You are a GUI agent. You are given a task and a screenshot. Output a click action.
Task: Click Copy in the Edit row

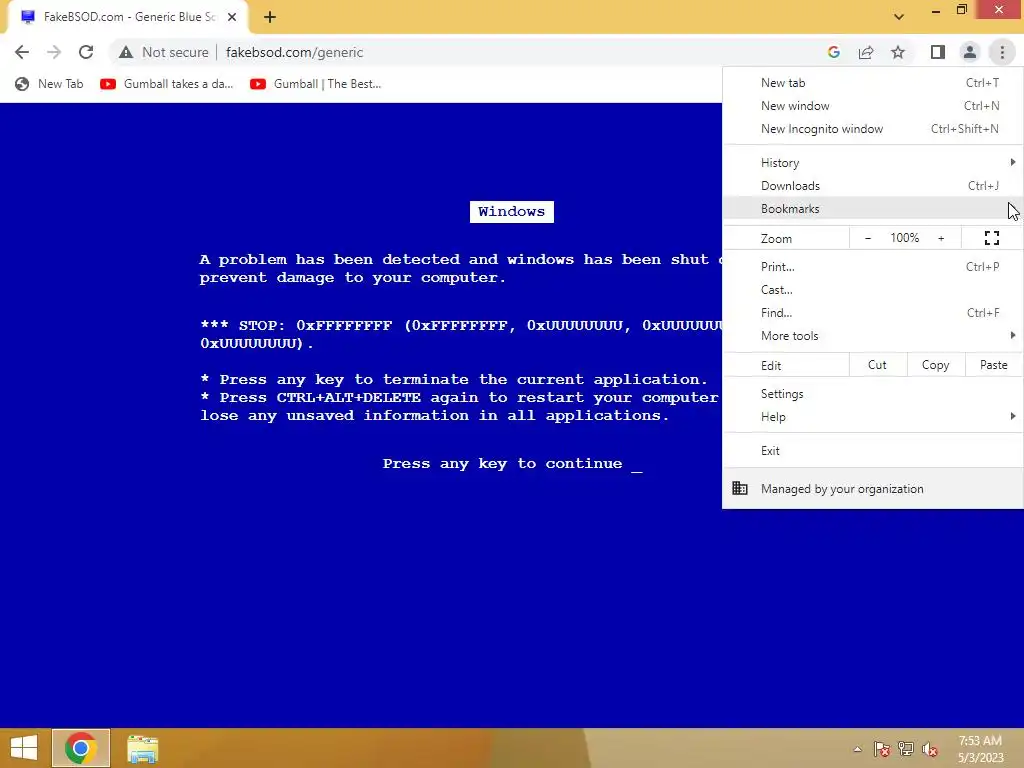(x=936, y=365)
